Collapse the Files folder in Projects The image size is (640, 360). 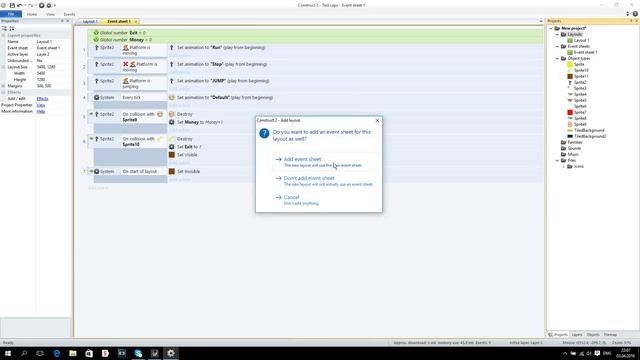pos(557,160)
